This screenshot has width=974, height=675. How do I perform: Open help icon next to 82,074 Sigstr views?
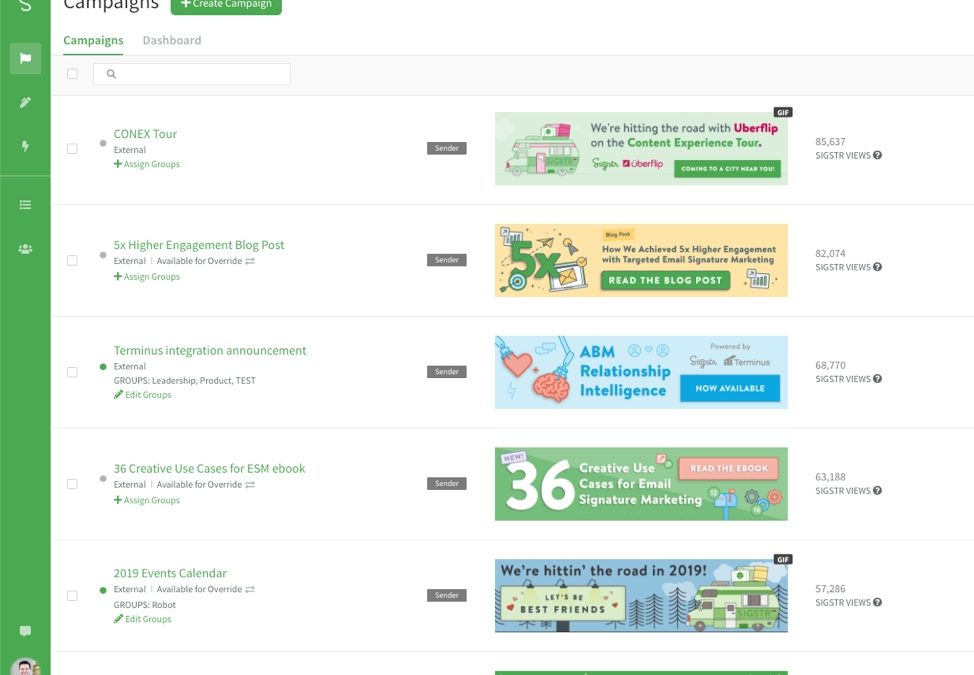click(x=877, y=267)
